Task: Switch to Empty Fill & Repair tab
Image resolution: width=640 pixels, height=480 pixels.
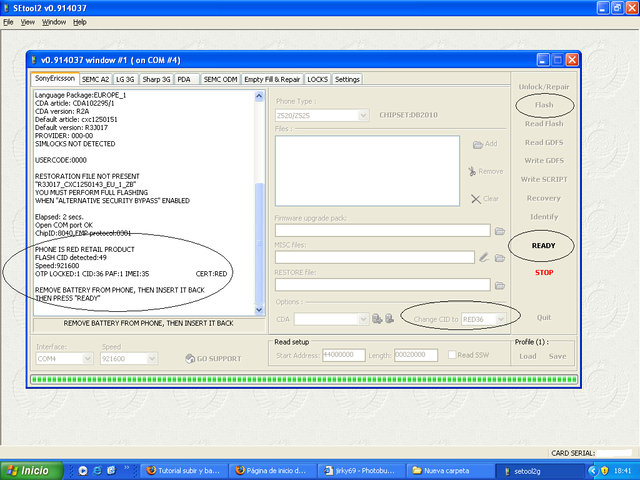Action: pyautogui.click(x=272, y=79)
